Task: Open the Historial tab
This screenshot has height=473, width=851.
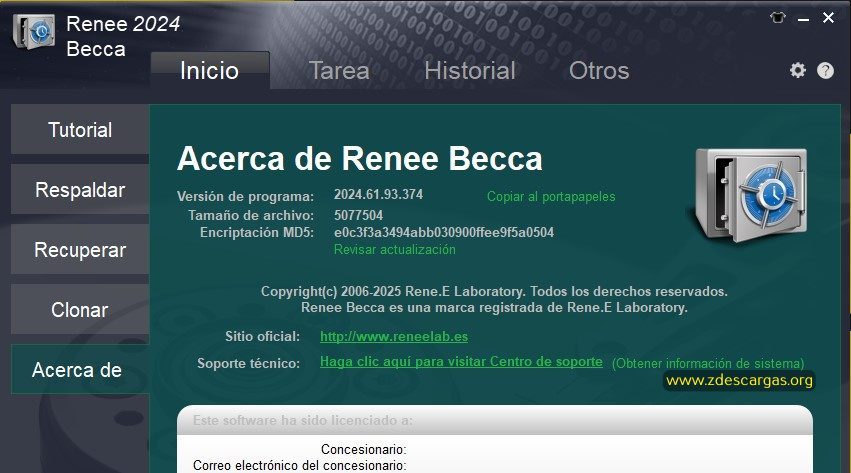Action: [x=470, y=71]
